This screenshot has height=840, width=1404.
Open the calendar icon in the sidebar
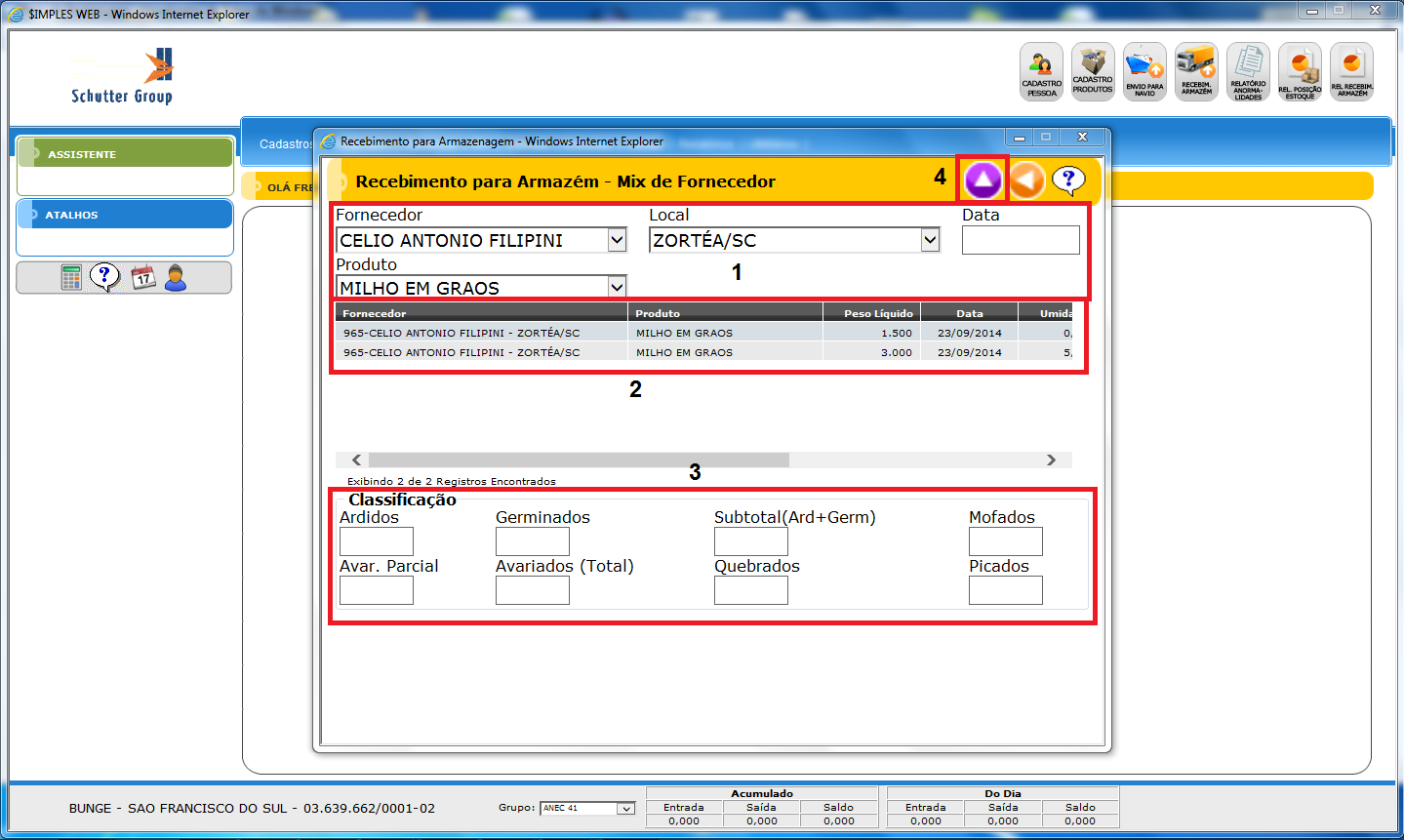142,278
